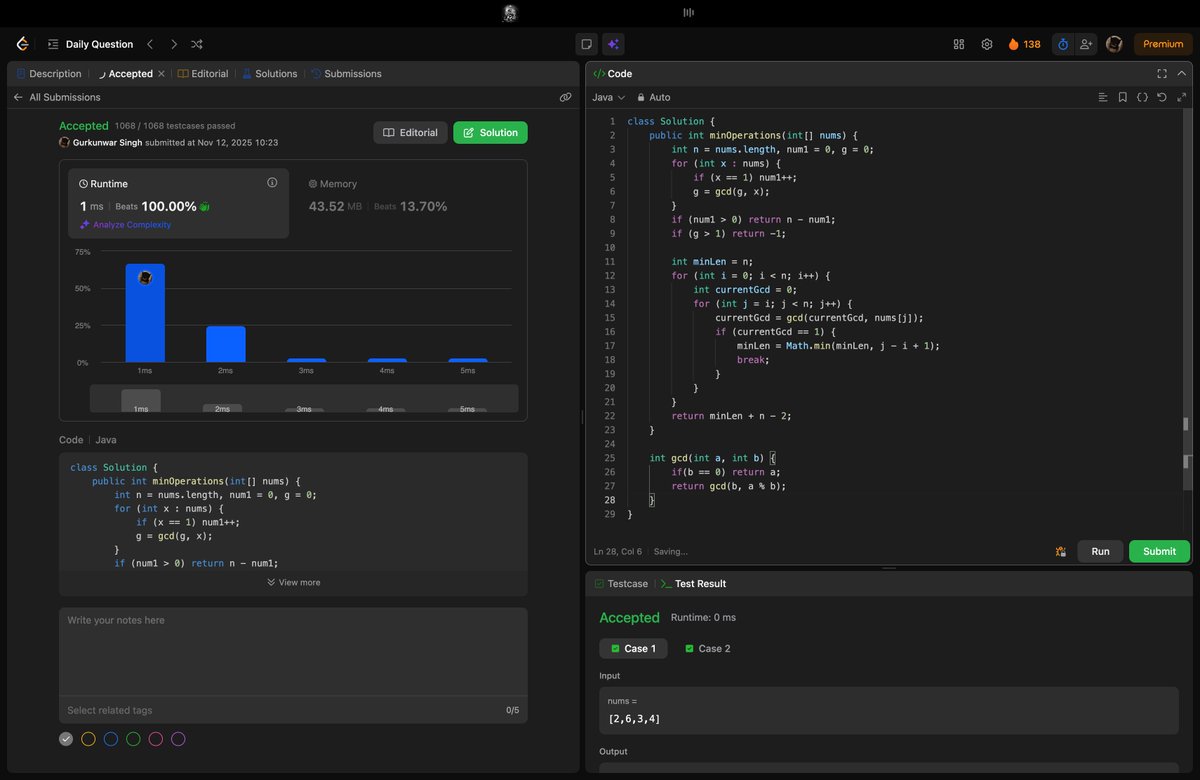The image size is (1200, 780).
Task: Open the user profile avatar menu
Action: coord(1114,44)
